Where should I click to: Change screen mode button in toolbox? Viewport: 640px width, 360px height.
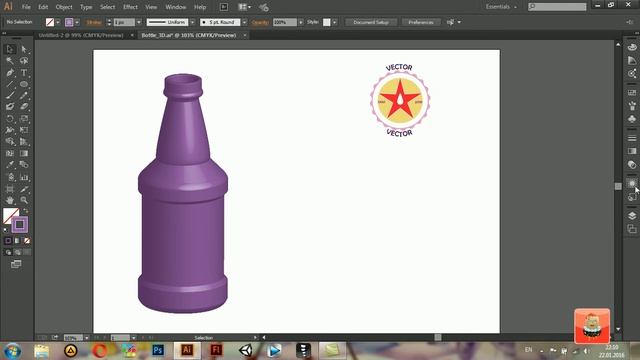point(16,264)
